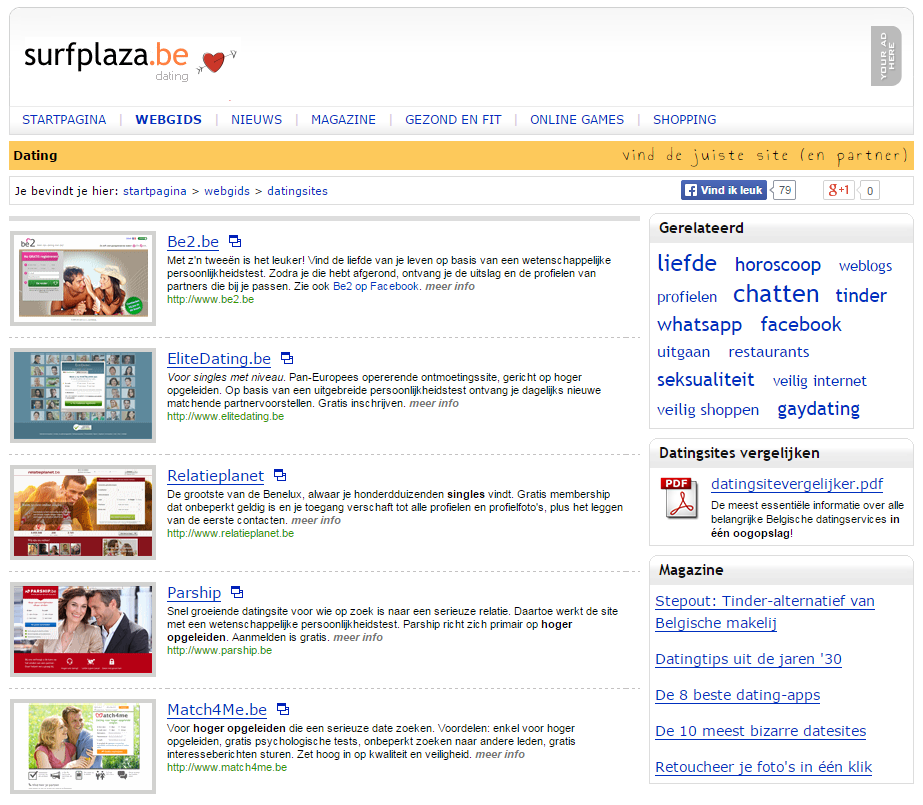Select the tinder tag
The width and height of the screenshot is (923, 805).
click(861, 295)
